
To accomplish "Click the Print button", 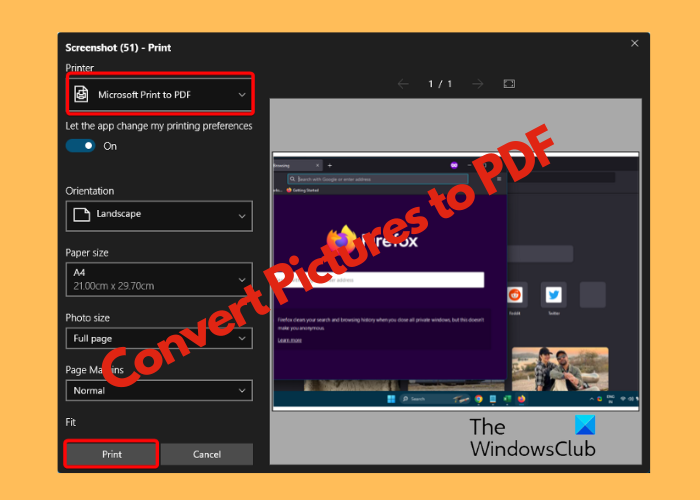I will (111, 454).
